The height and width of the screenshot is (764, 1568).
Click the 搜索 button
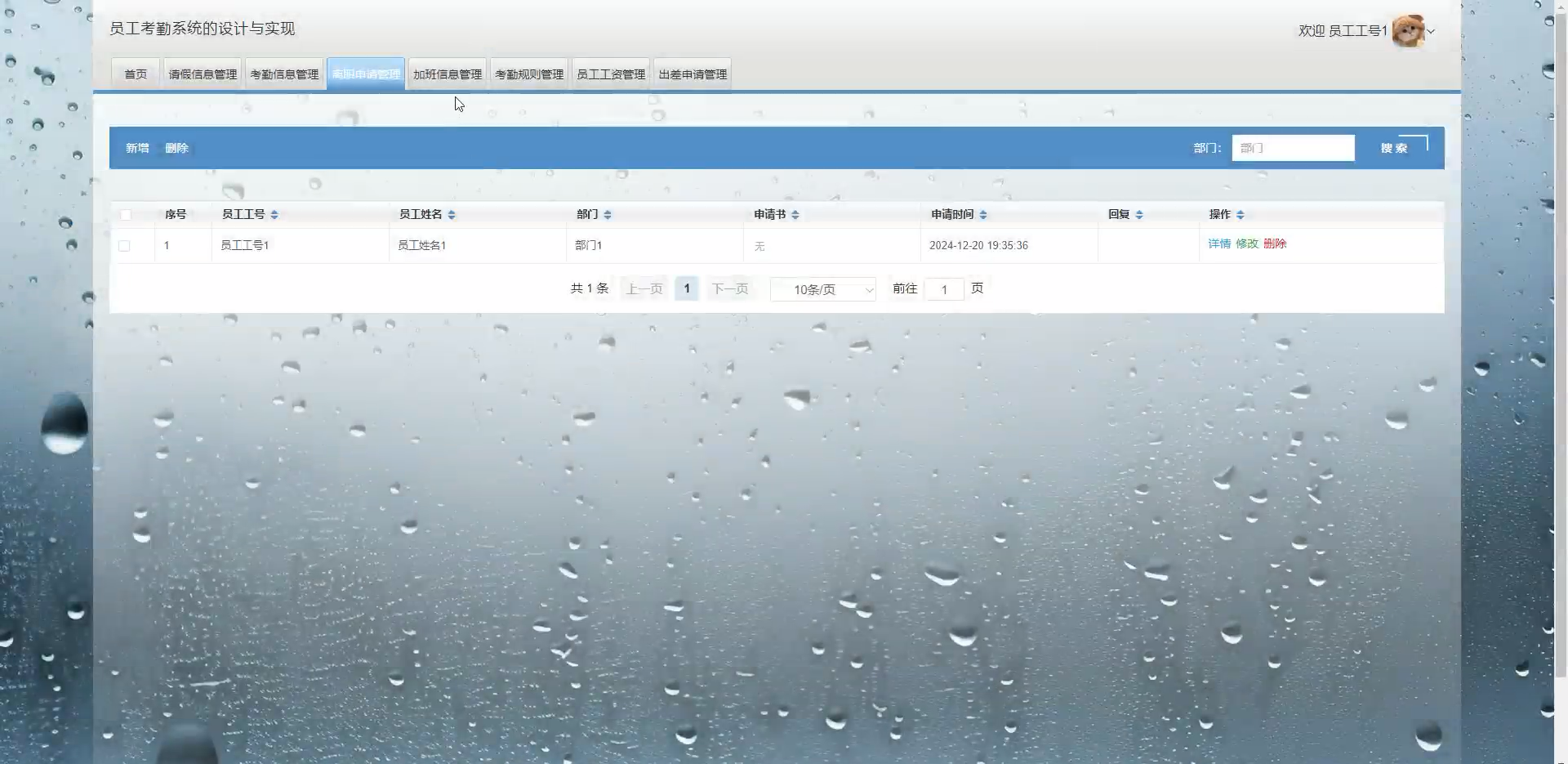[1394, 148]
